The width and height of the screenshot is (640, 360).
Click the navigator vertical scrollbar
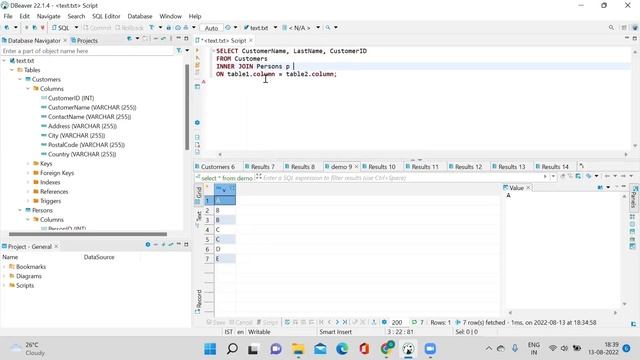tap(187, 107)
